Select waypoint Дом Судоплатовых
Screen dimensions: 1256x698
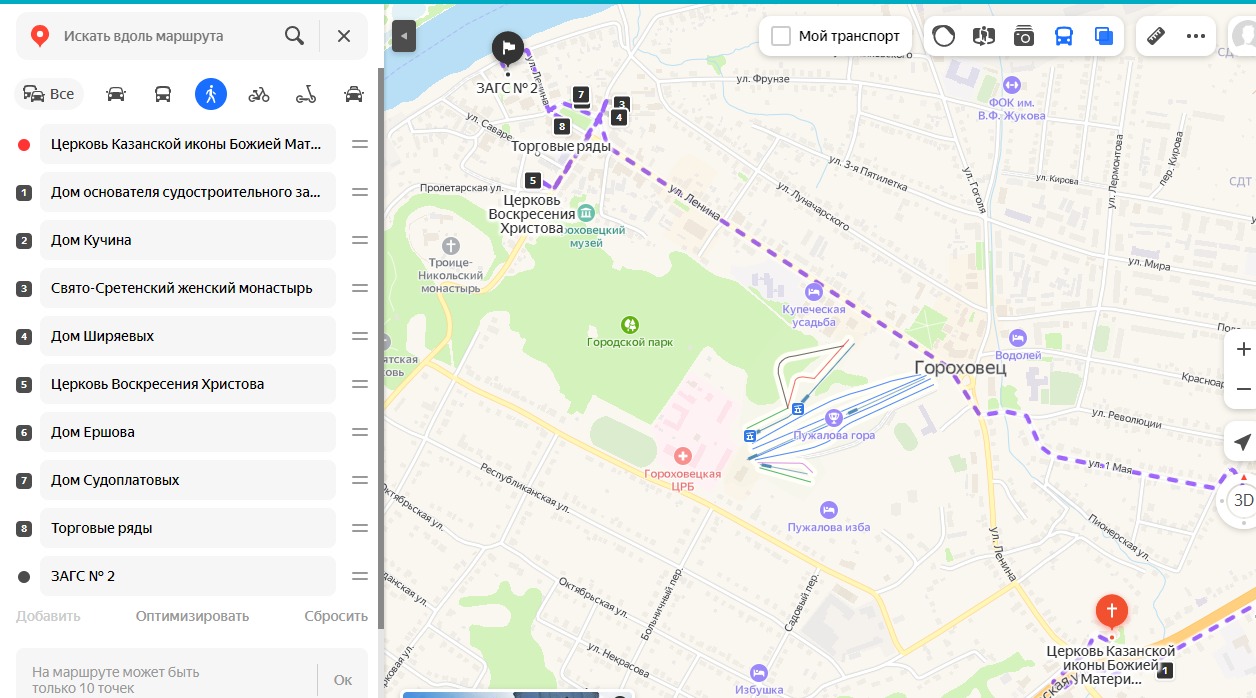pyautogui.click(x=188, y=480)
